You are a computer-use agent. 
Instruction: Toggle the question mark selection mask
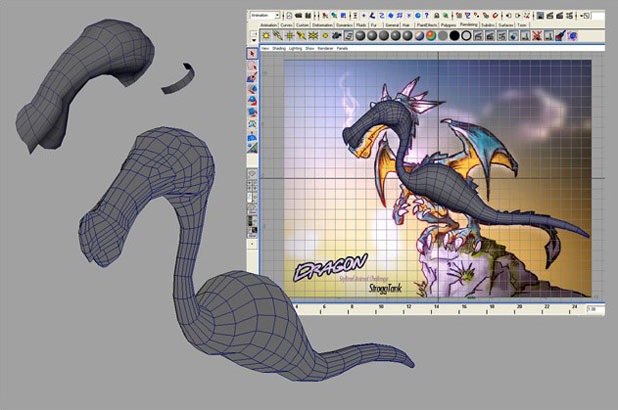pyautogui.click(x=426, y=15)
